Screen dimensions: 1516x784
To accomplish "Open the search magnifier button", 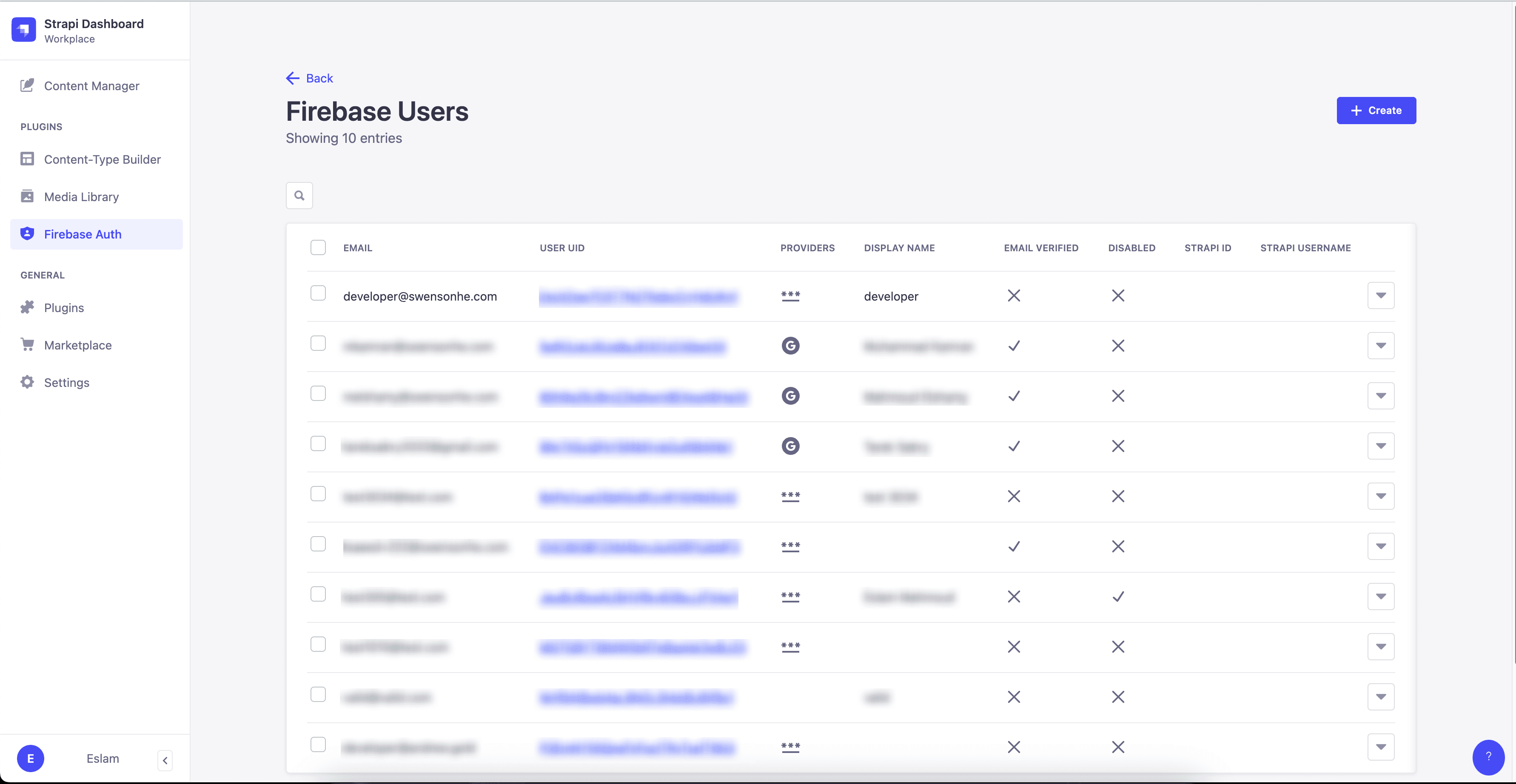I will (299, 195).
